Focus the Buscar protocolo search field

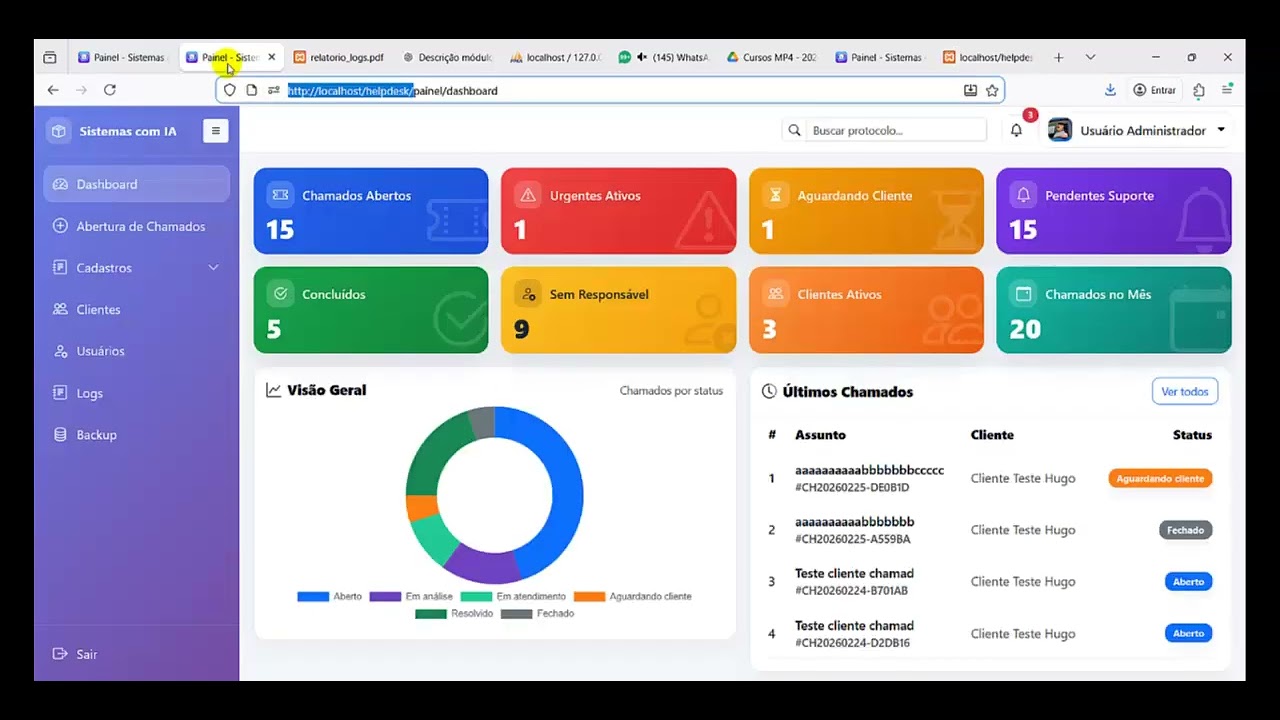897,130
